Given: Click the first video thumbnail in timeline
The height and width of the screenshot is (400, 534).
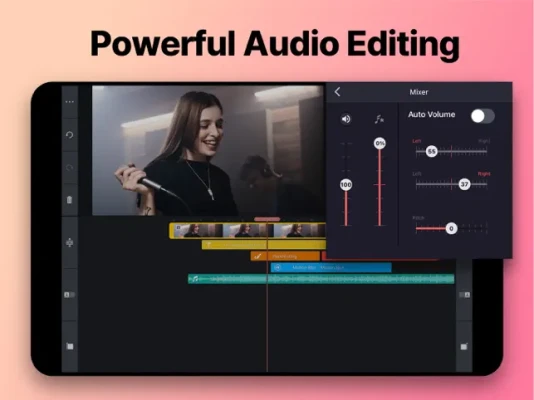Looking at the screenshot, I should (198, 230).
